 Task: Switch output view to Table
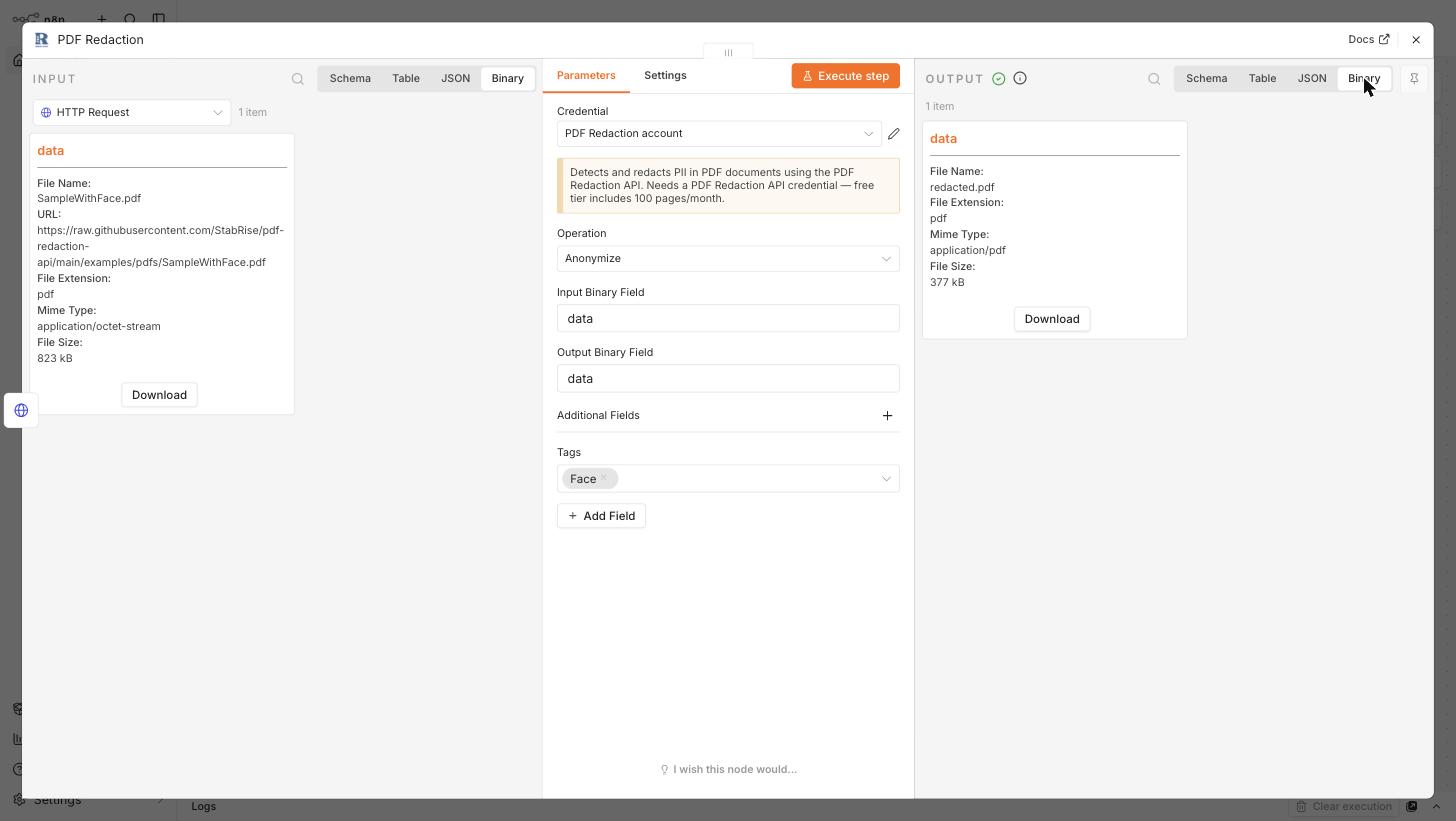[x=1262, y=78]
